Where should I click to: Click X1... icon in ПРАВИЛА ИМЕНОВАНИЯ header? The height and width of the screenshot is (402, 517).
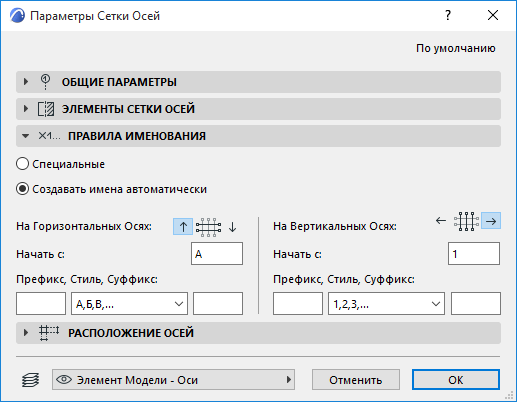pos(49,136)
